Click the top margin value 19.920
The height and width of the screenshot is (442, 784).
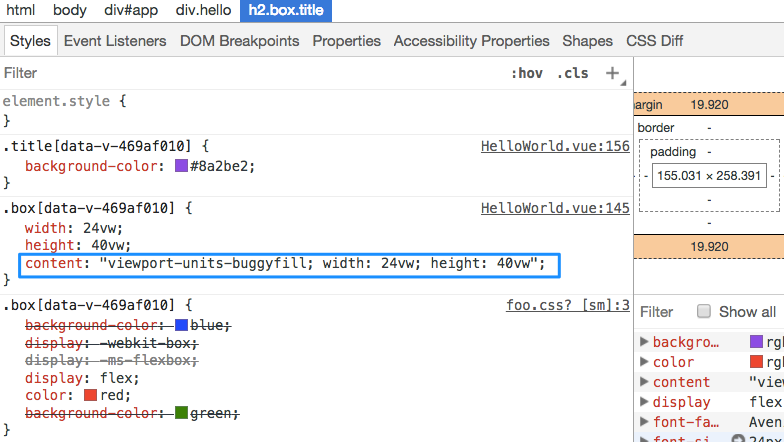[709, 104]
